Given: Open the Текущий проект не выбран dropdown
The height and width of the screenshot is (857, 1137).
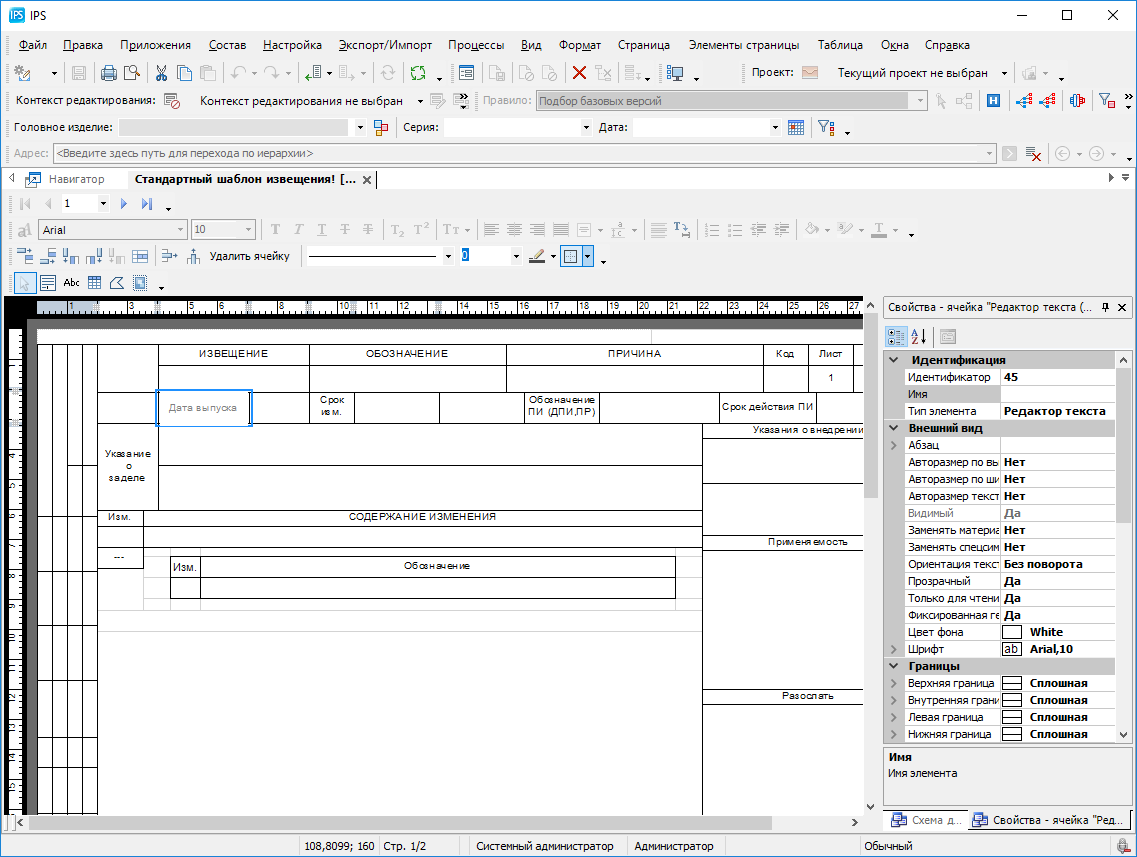Looking at the screenshot, I should 1001,73.
